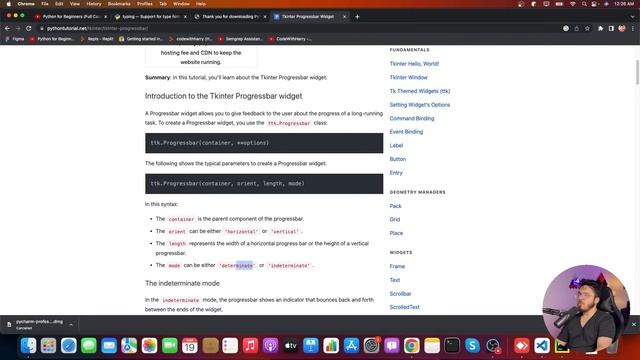Open Maps from the dock
Screen dimensions: 640x360
tap(129, 346)
